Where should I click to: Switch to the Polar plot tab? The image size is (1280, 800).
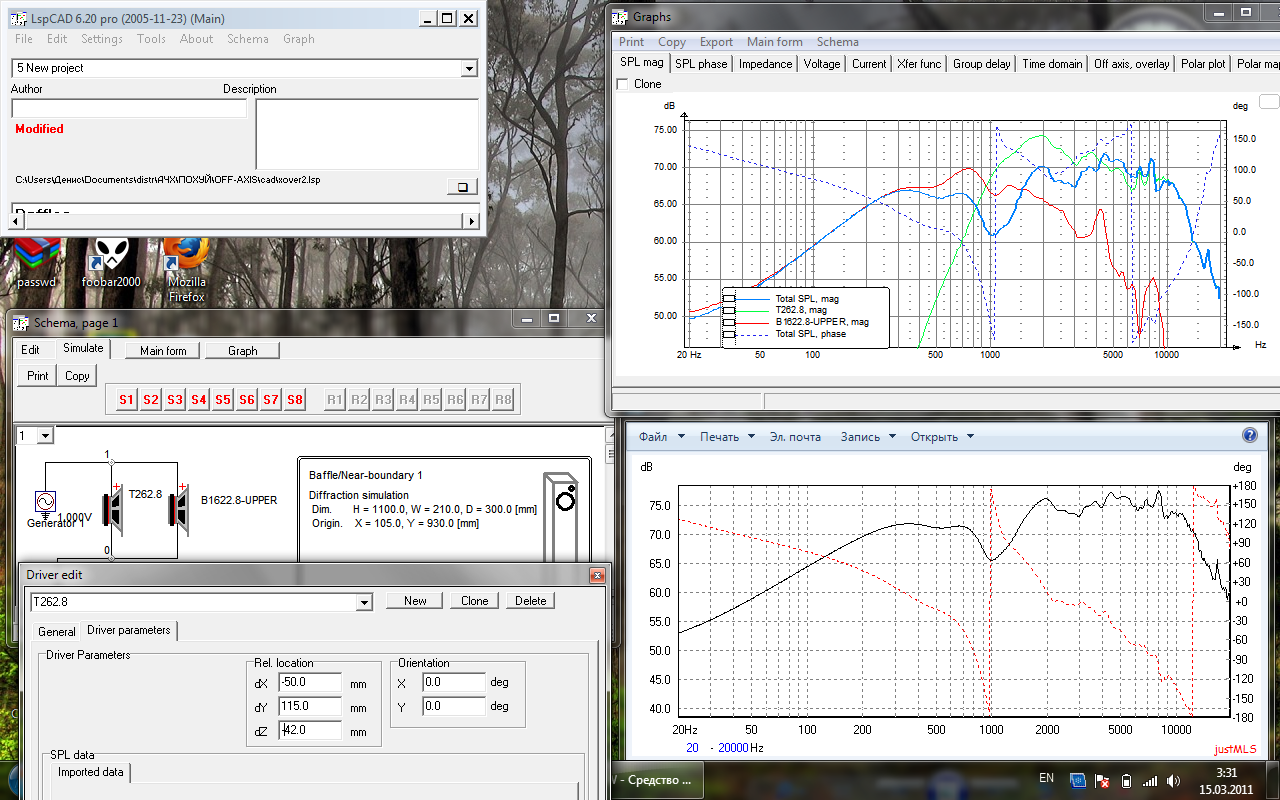pyautogui.click(x=1203, y=64)
